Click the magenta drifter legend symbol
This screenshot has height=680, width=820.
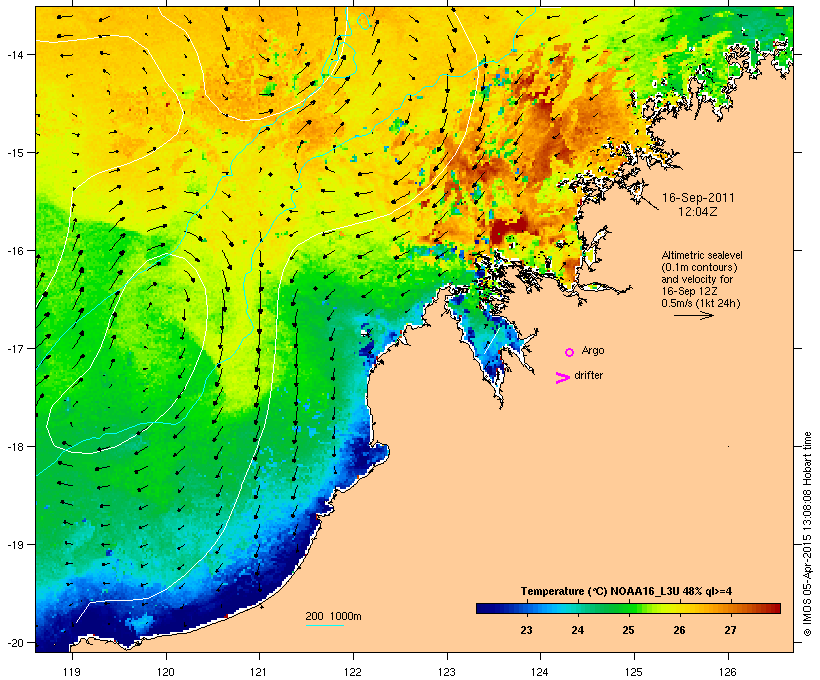[x=563, y=377]
